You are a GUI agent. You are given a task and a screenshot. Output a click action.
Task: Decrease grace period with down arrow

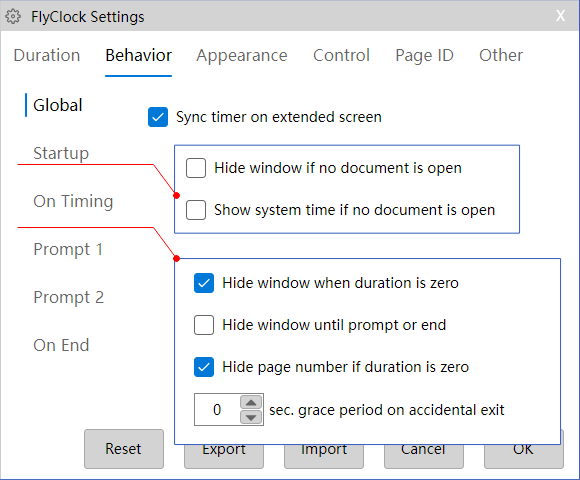pyautogui.click(x=251, y=418)
